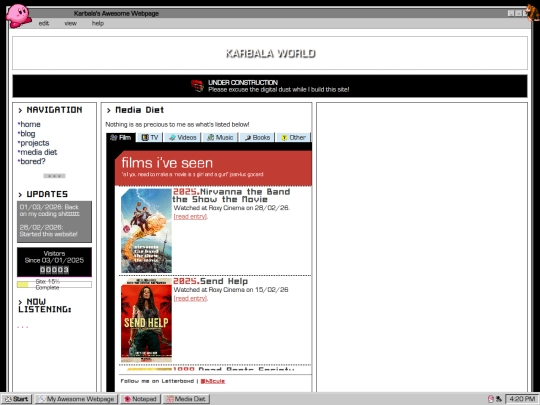
Task: Click the Notepad taskbar icon
Action: coord(127,399)
